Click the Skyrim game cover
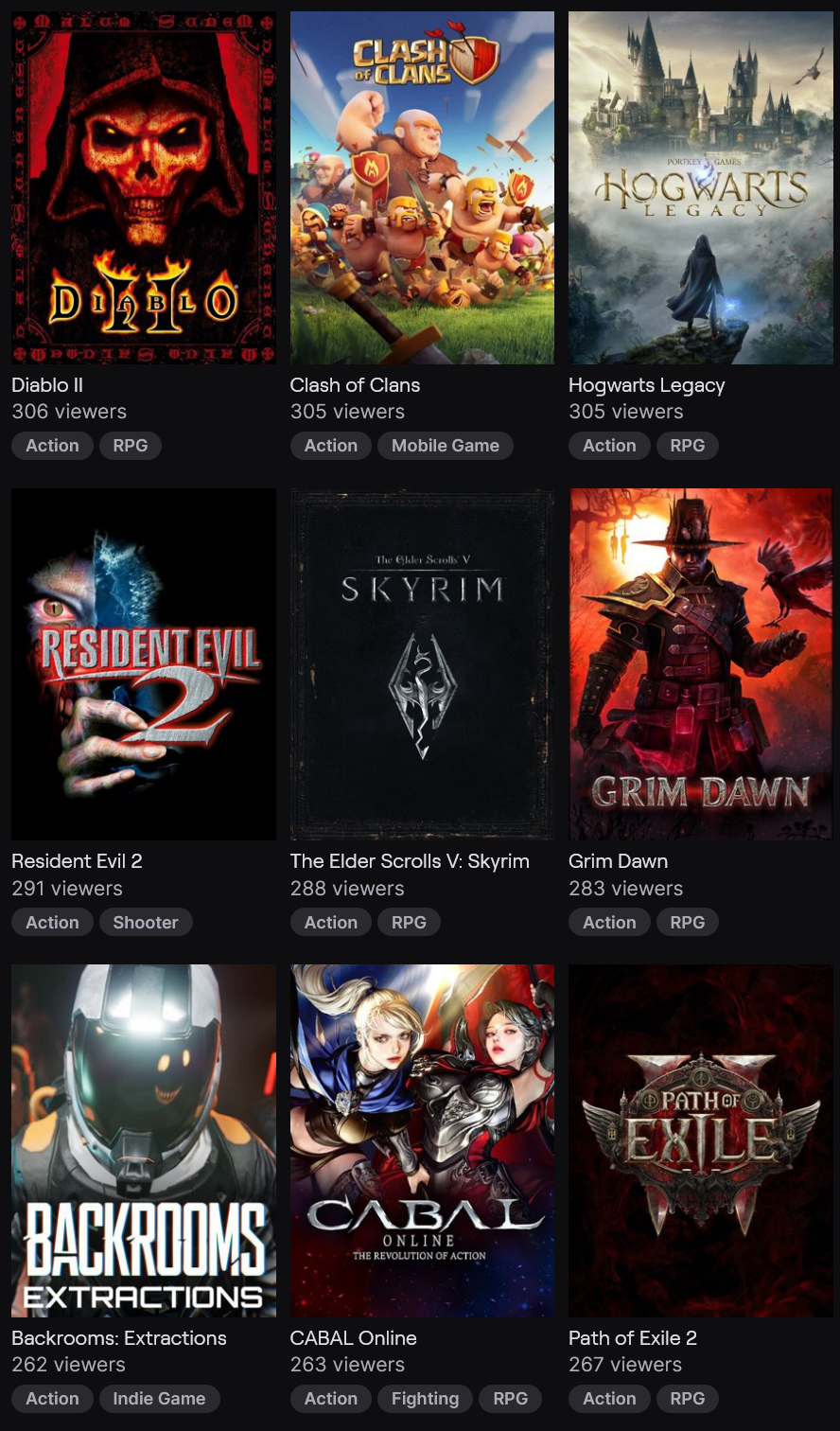This screenshot has height=1431, width=840. pyautogui.click(x=422, y=664)
